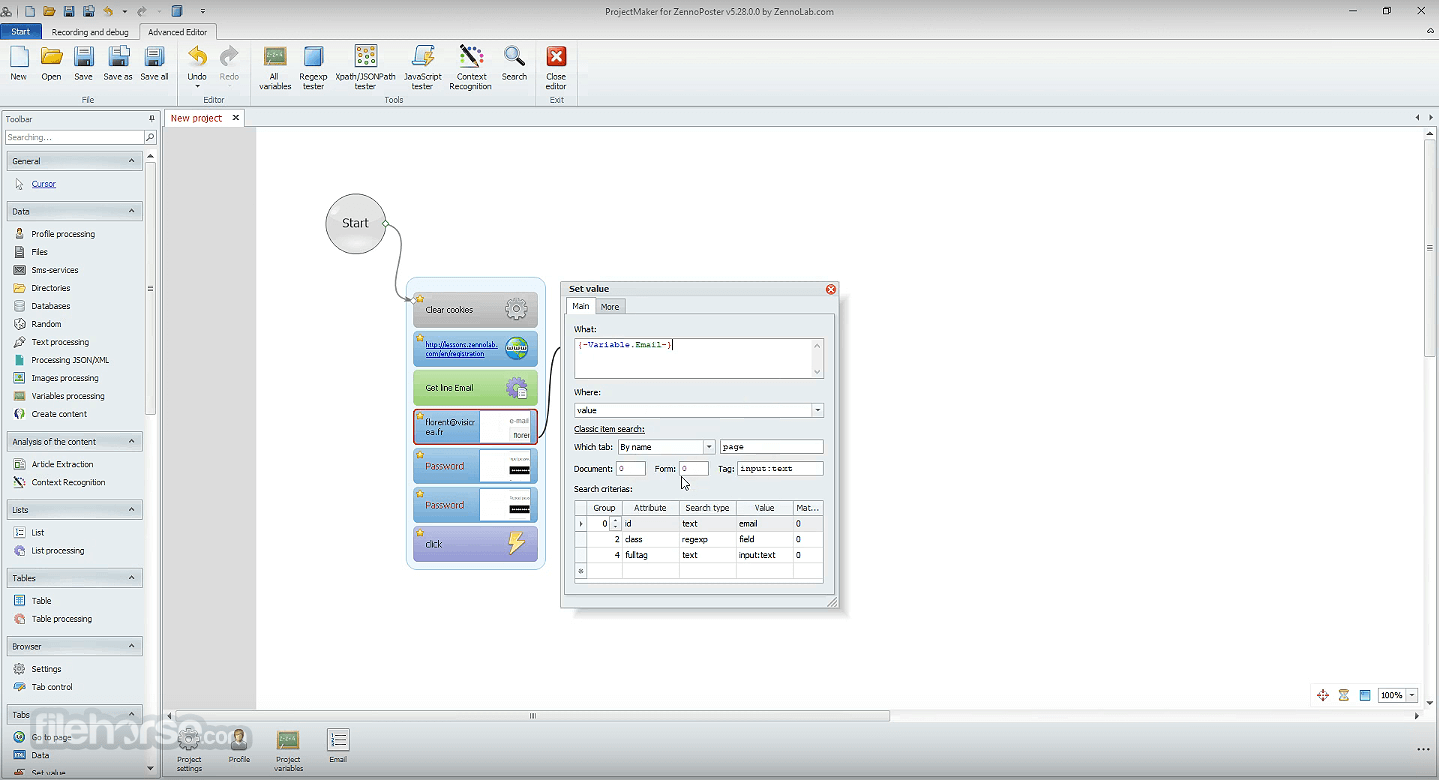Select the Text processing action
This screenshot has height=780, width=1439.
click(x=60, y=342)
